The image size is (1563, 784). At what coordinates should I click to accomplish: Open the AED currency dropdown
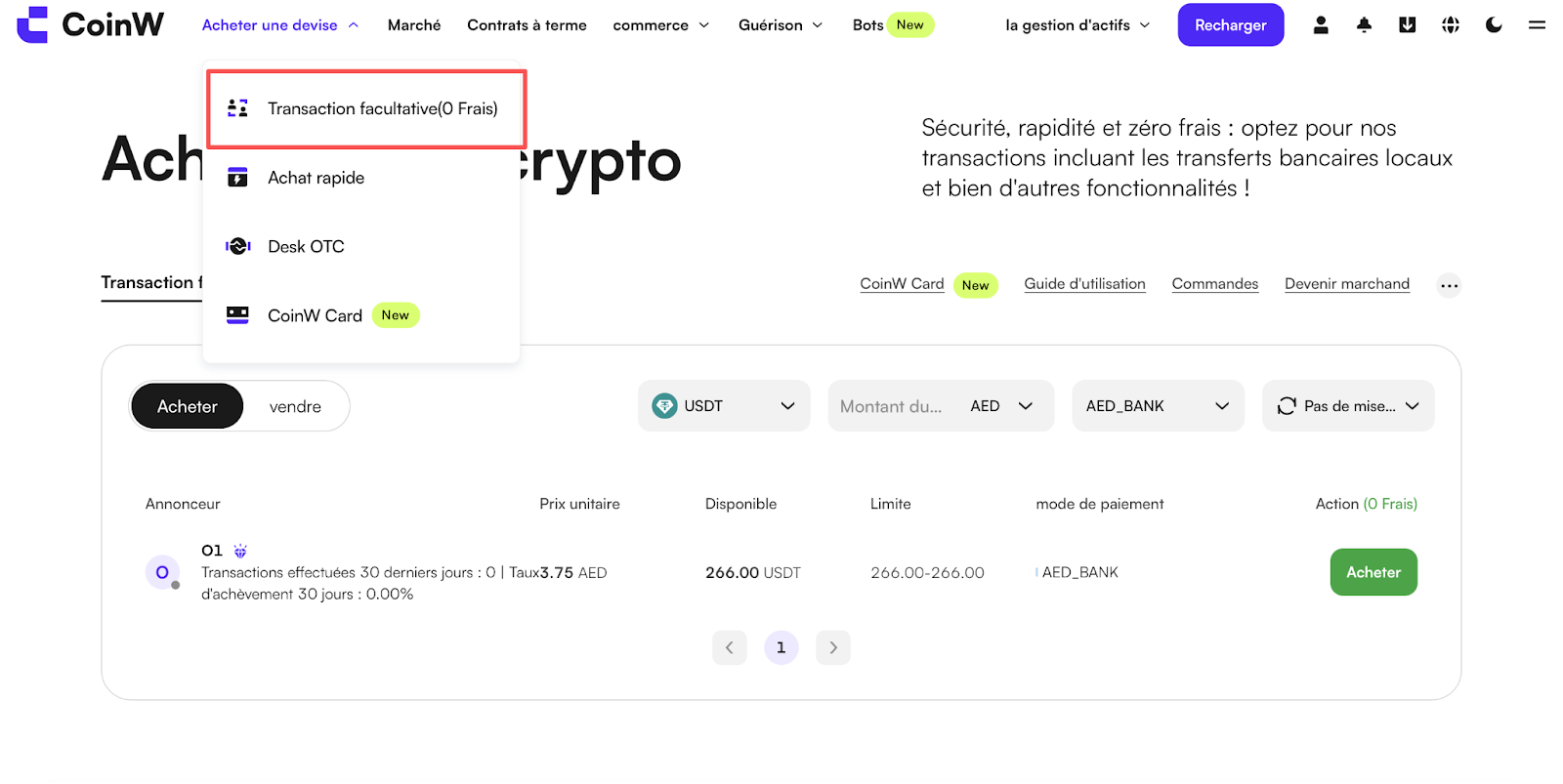[x=1001, y=406]
